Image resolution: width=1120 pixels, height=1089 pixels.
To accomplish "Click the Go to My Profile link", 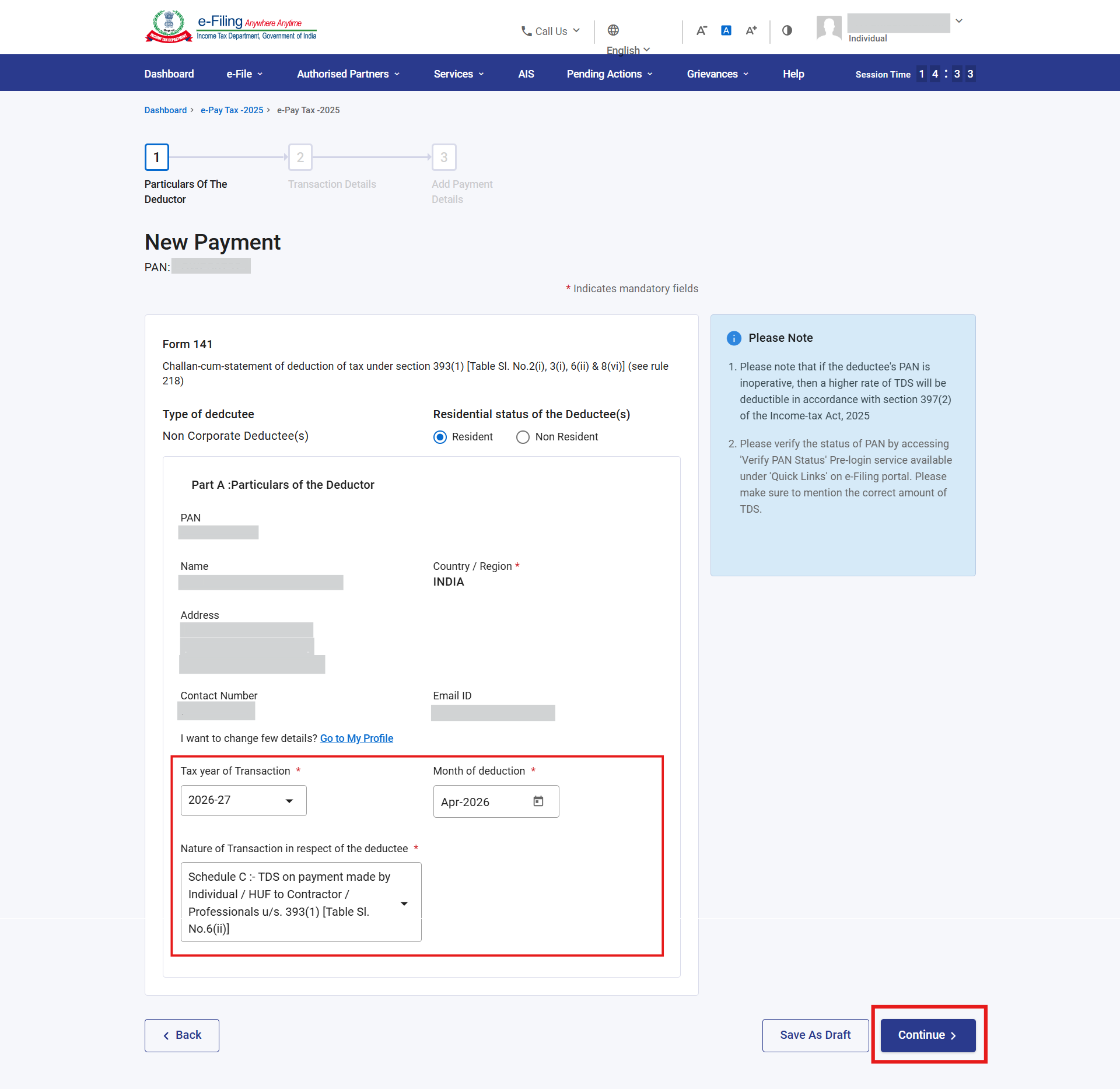I will tap(356, 738).
